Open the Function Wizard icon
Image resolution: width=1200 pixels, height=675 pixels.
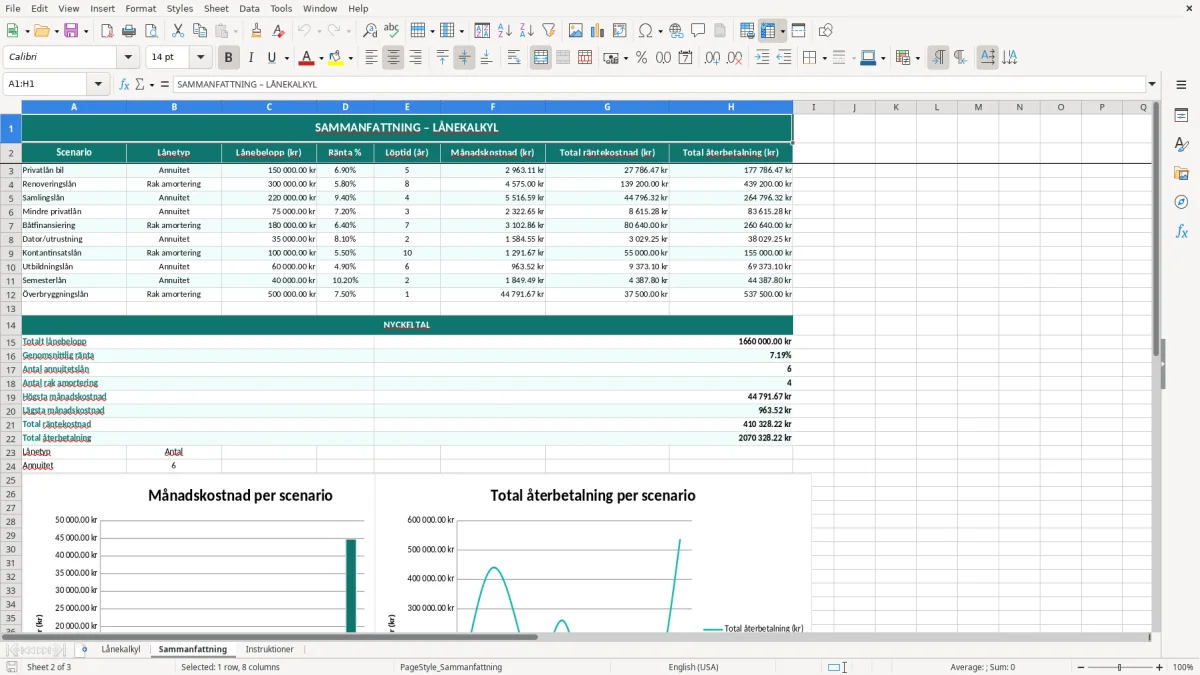(x=124, y=84)
